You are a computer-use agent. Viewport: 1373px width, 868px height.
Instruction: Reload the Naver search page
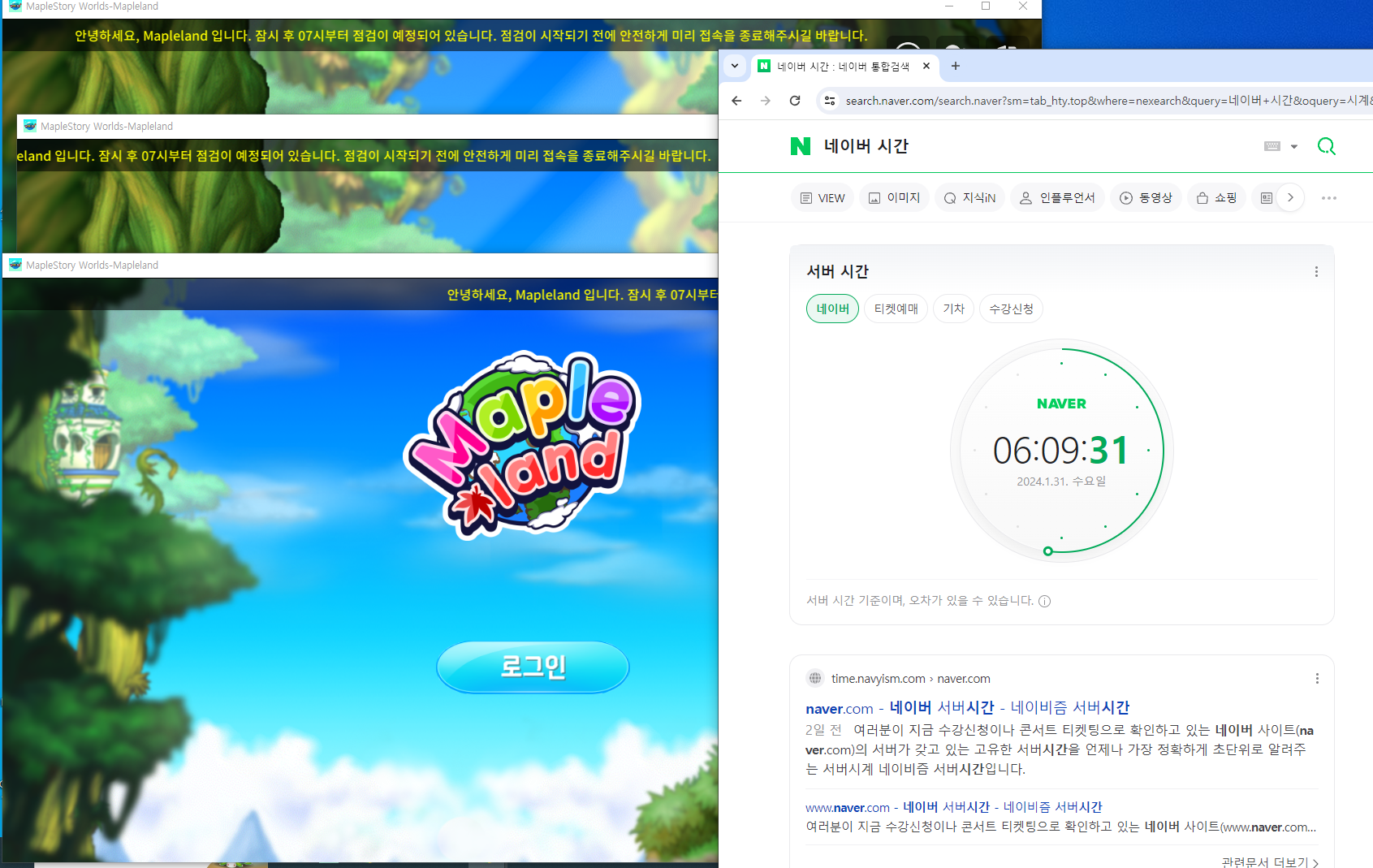[x=795, y=101]
